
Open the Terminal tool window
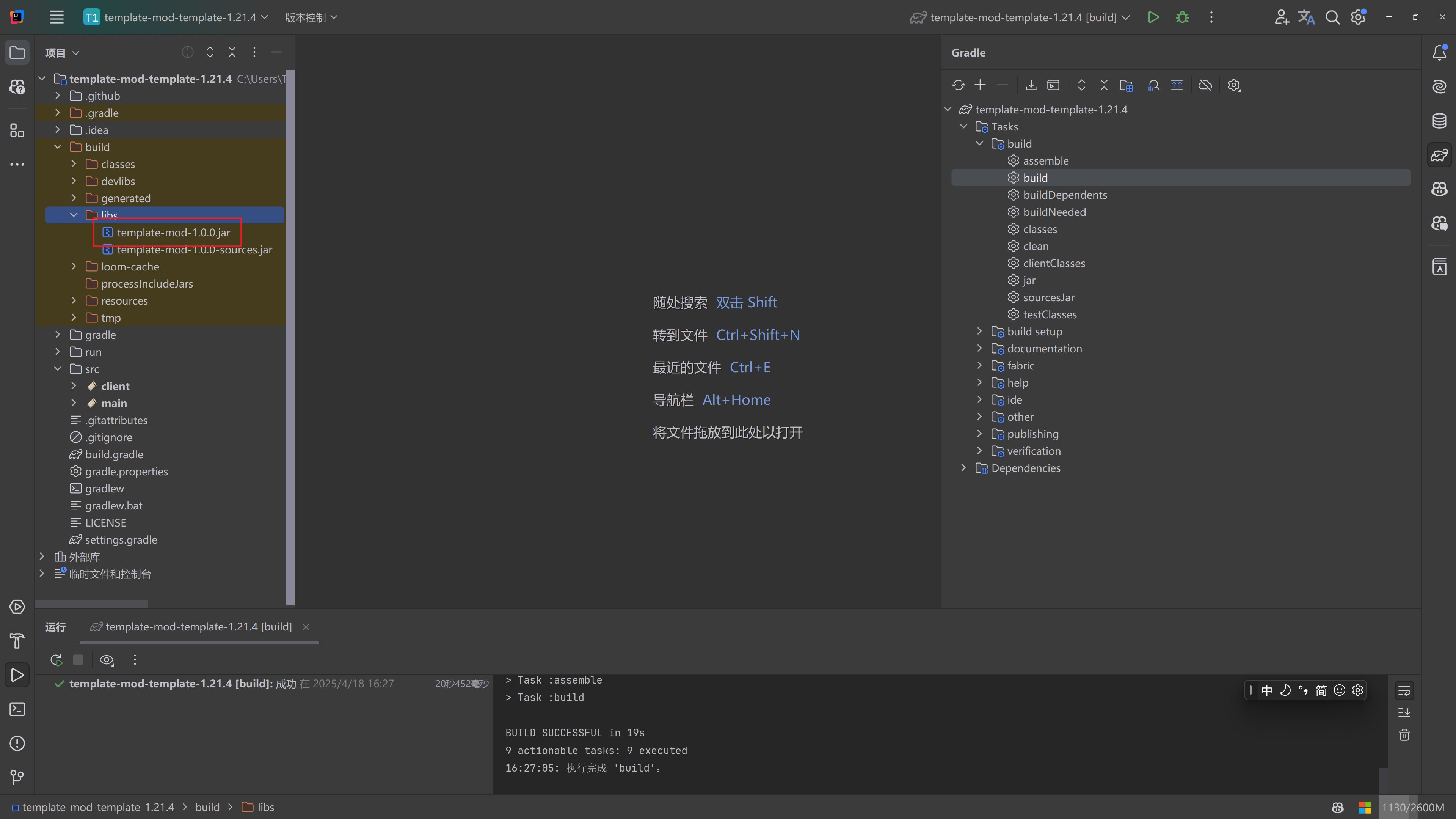pyautogui.click(x=17, y=709)
